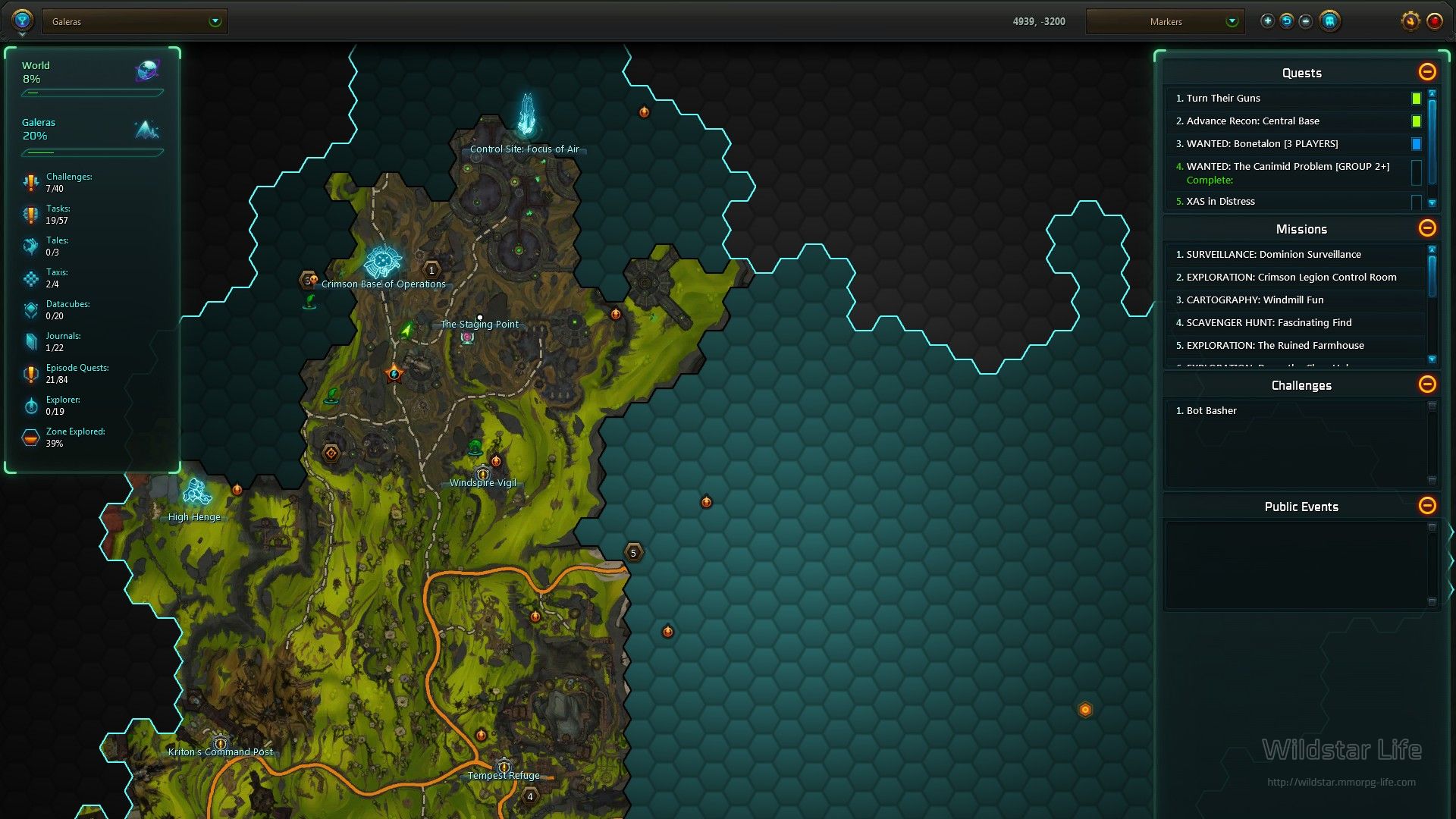This screenshot has width=1456, height=819.
Task: Click the Zone Explored icon in the stats panel
Action: [x=30, y=438]
